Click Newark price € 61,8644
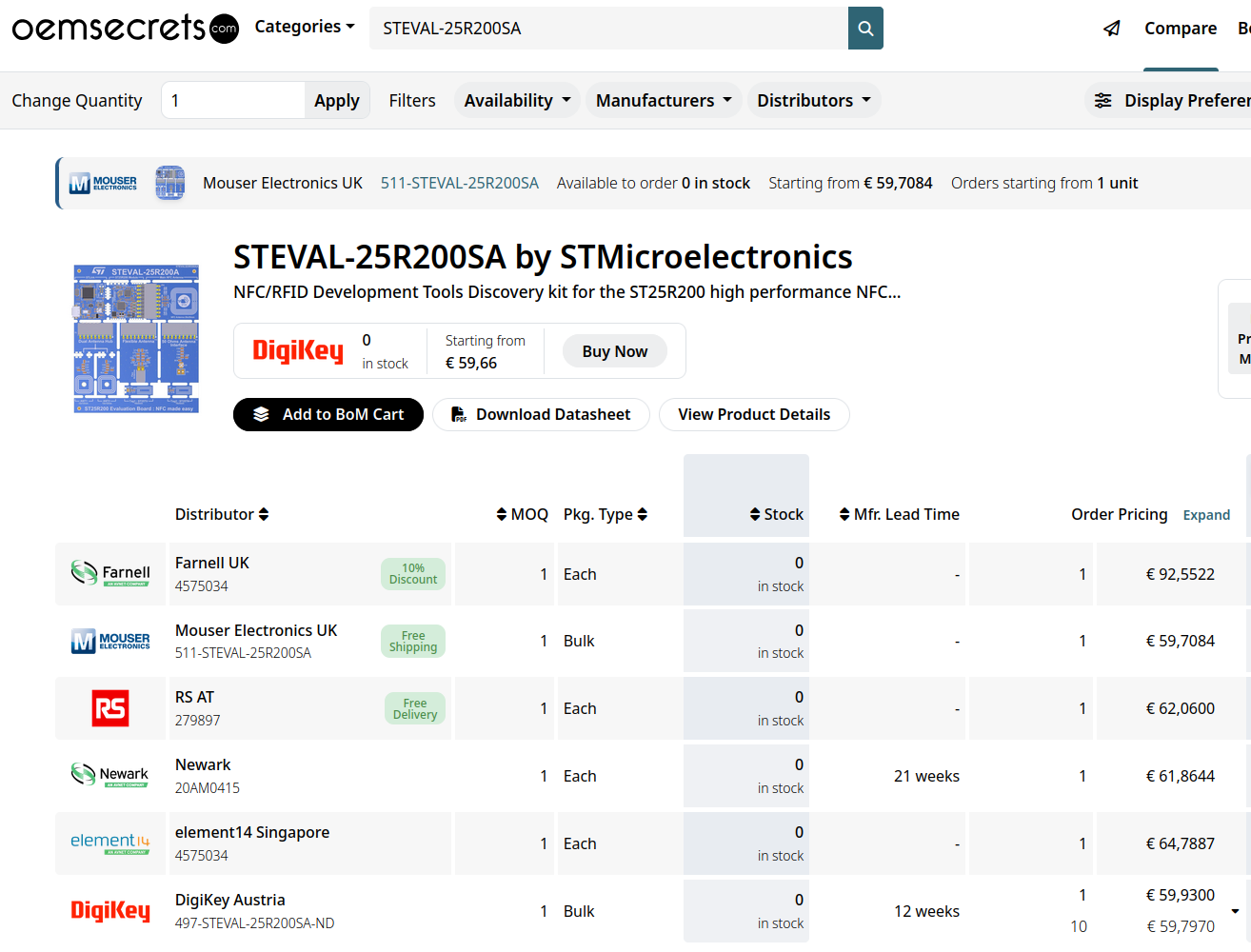Image resolution: width=1251 pixels, height=952 pixels. [x=1181, y=776]
